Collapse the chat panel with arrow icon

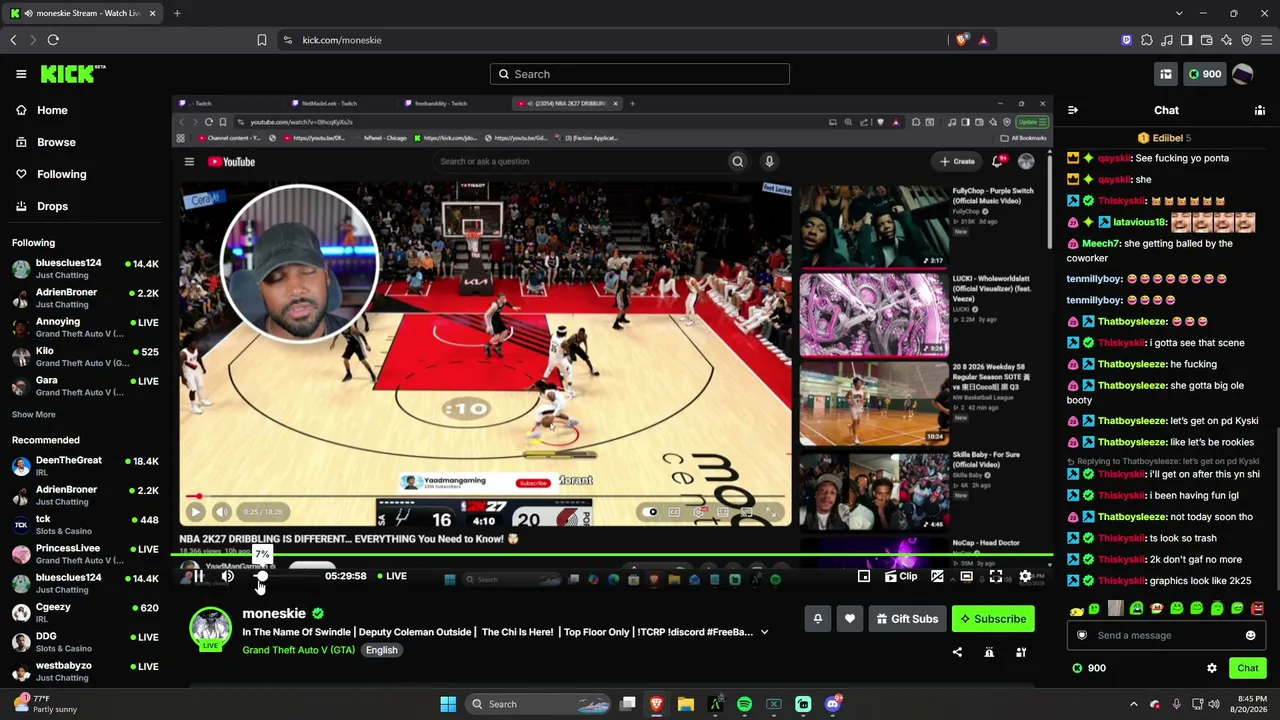(1073, 110)
